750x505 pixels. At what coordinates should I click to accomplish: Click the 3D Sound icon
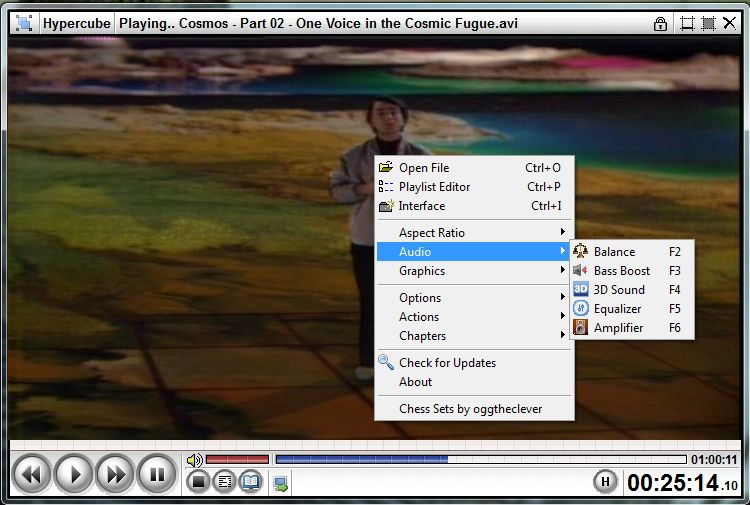click(x=581, y=289)
